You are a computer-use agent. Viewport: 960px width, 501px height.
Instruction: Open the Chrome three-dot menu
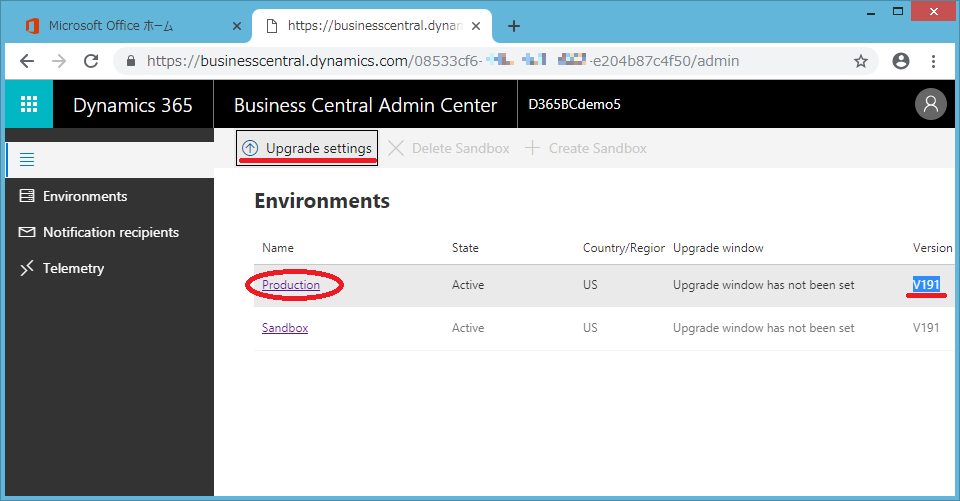[x=933, y=61]
